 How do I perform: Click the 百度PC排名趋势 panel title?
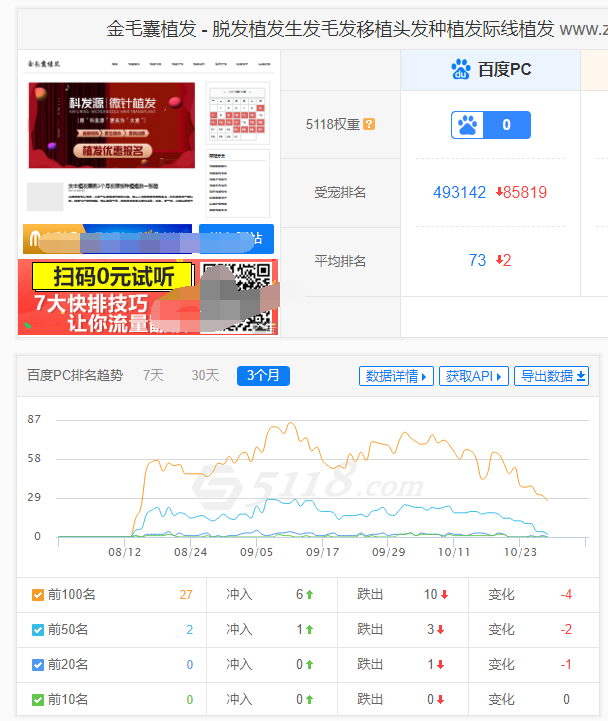(x=75, y=375)
